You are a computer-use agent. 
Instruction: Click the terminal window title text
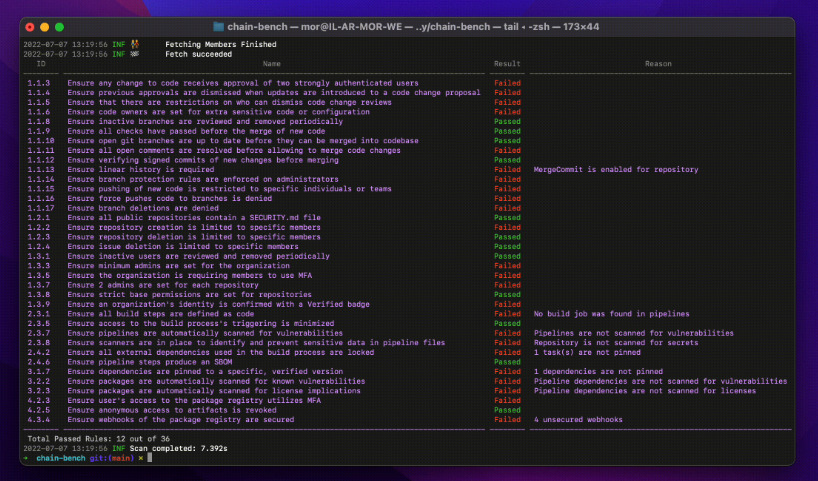[413, 27]
